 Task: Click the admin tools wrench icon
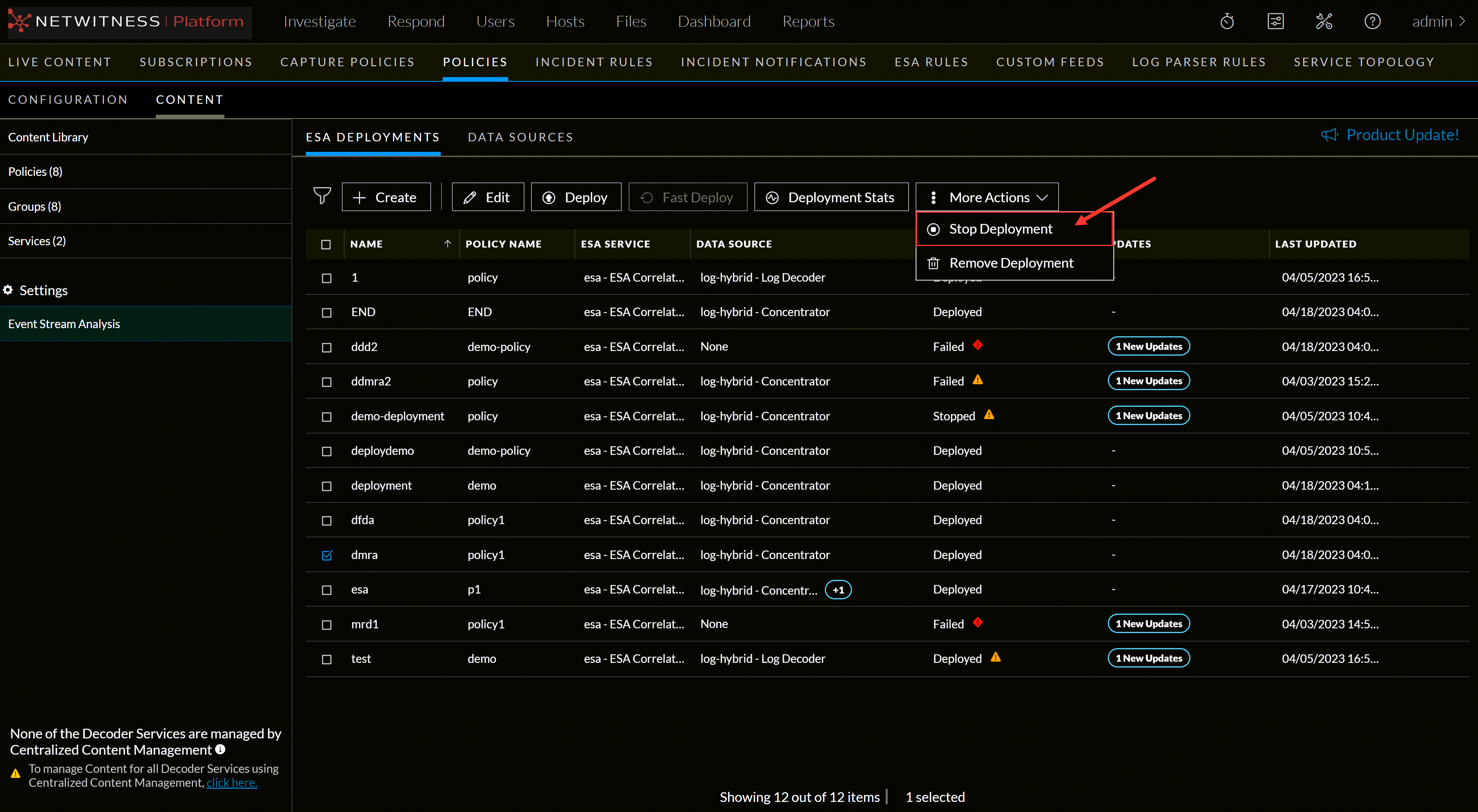click(1324, 22)
